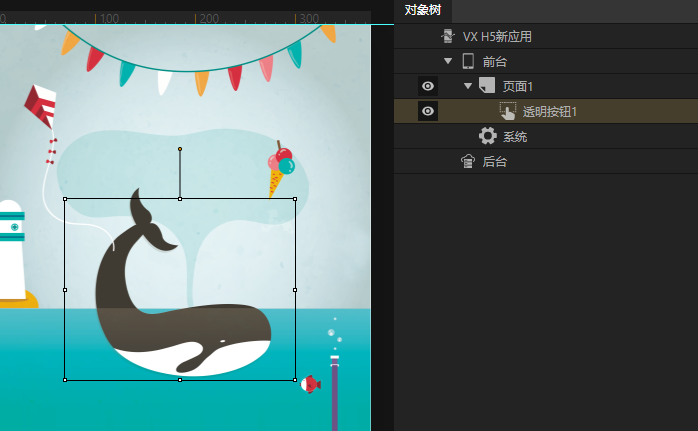The width and height of the screenshot is (698, 431).
Task: Toggle visibility of 页面1
Action: [428, 86]
